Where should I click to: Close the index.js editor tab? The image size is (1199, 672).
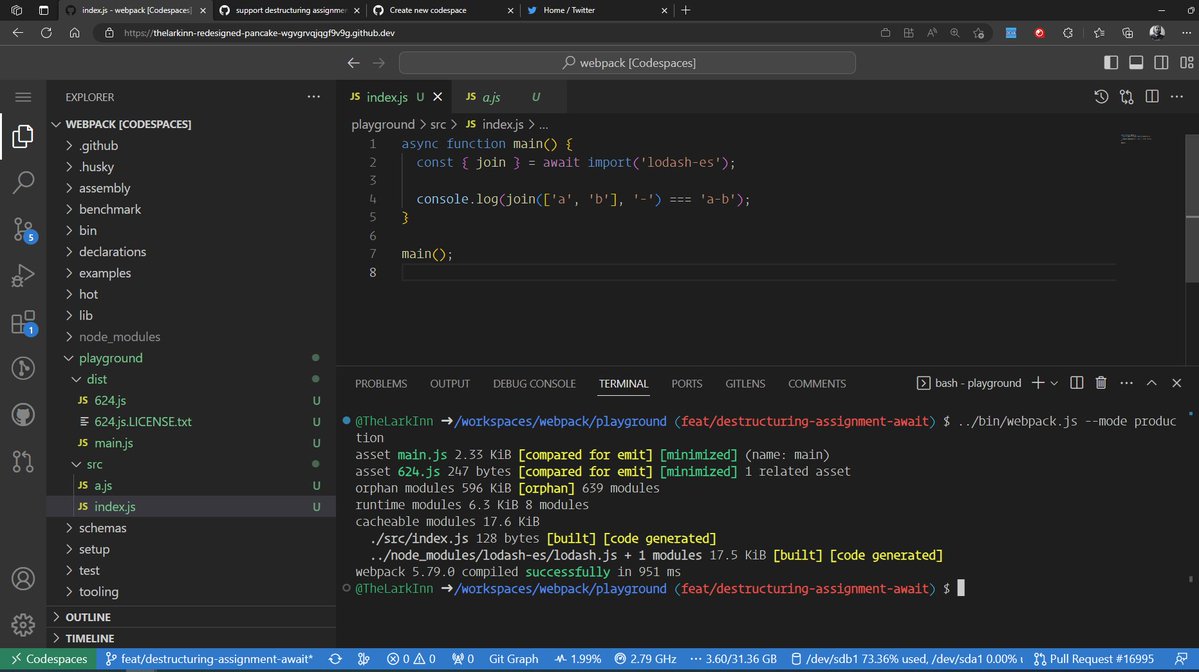coord(437,97)
